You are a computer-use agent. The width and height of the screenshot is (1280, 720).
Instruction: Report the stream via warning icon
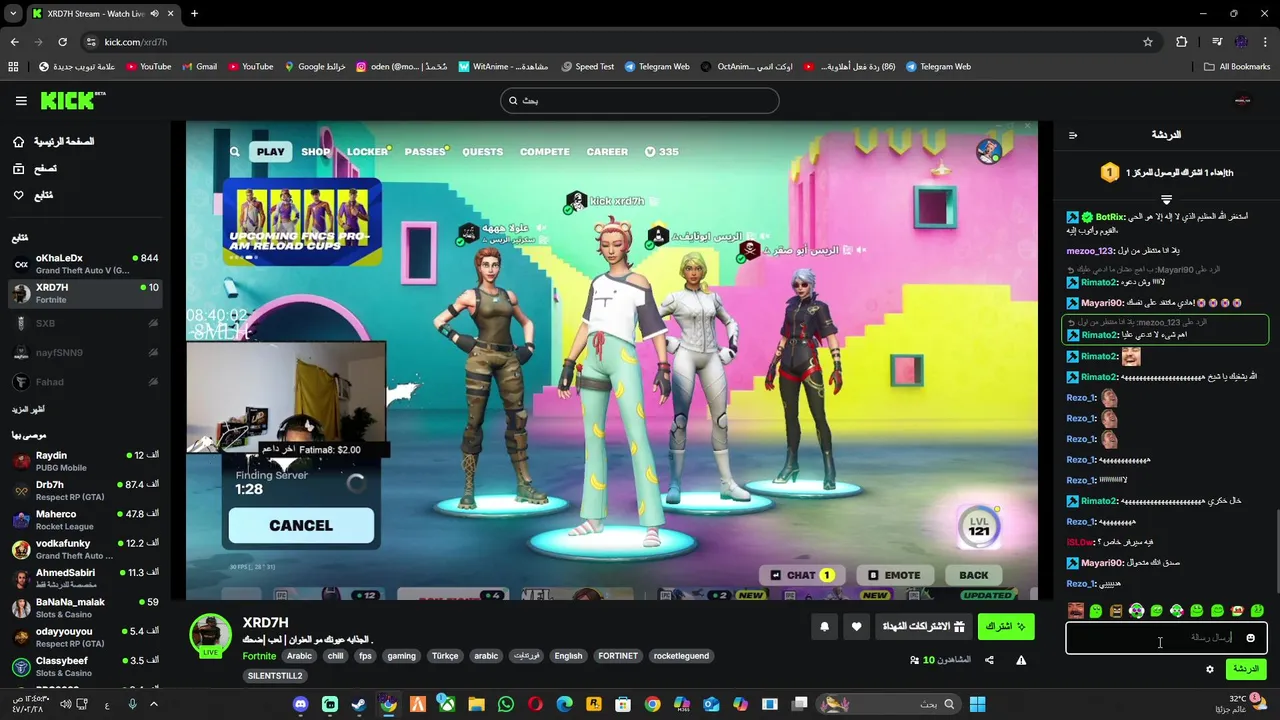[1021, 660]
